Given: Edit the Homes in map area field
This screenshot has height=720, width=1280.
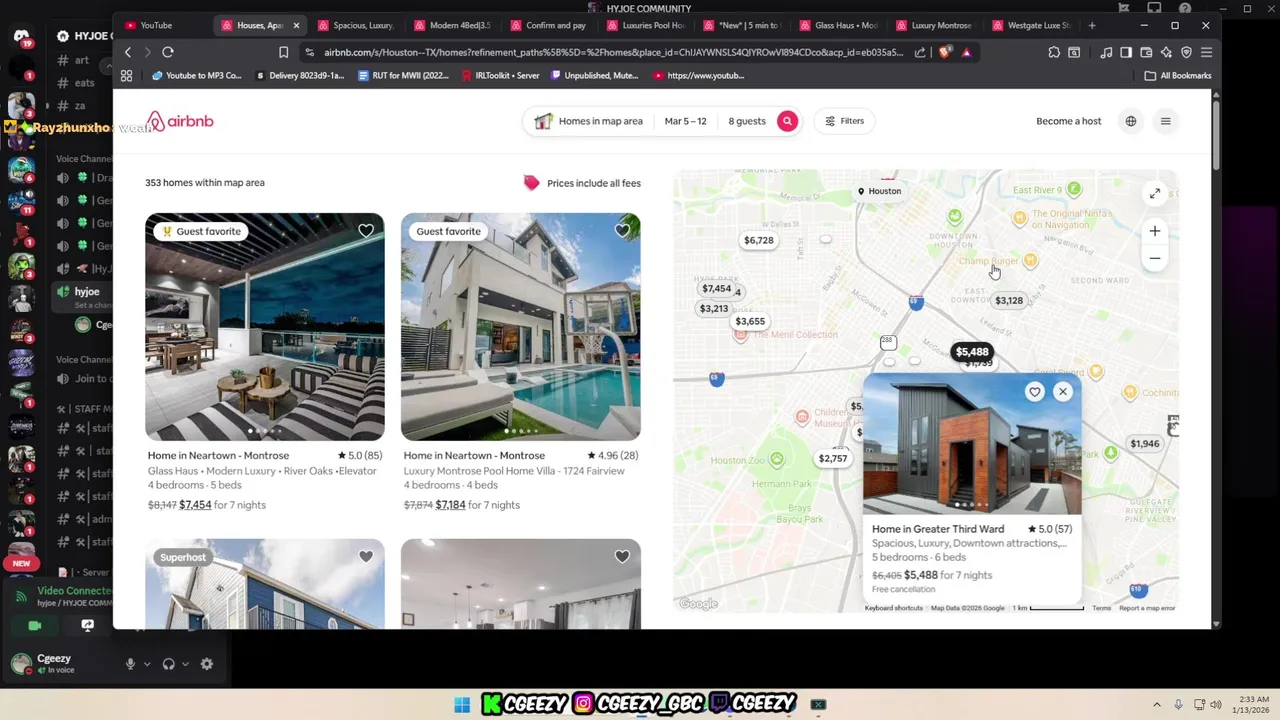Looking at the screenshot, I should [x=589, y=121].
